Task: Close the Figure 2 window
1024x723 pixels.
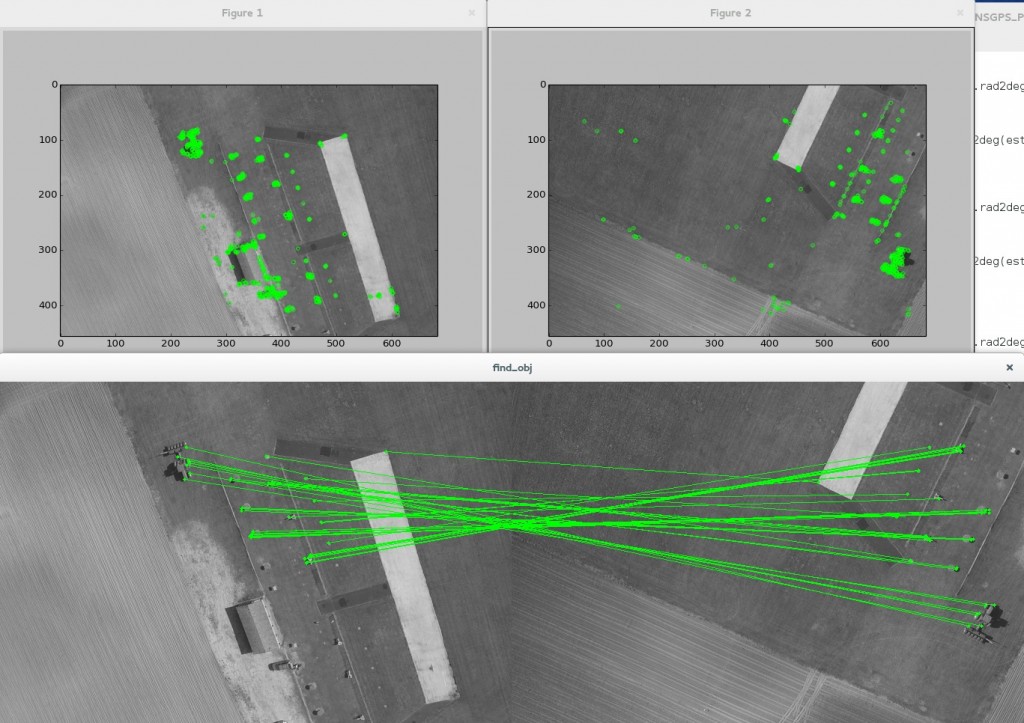Action: [x=958, y=13]
